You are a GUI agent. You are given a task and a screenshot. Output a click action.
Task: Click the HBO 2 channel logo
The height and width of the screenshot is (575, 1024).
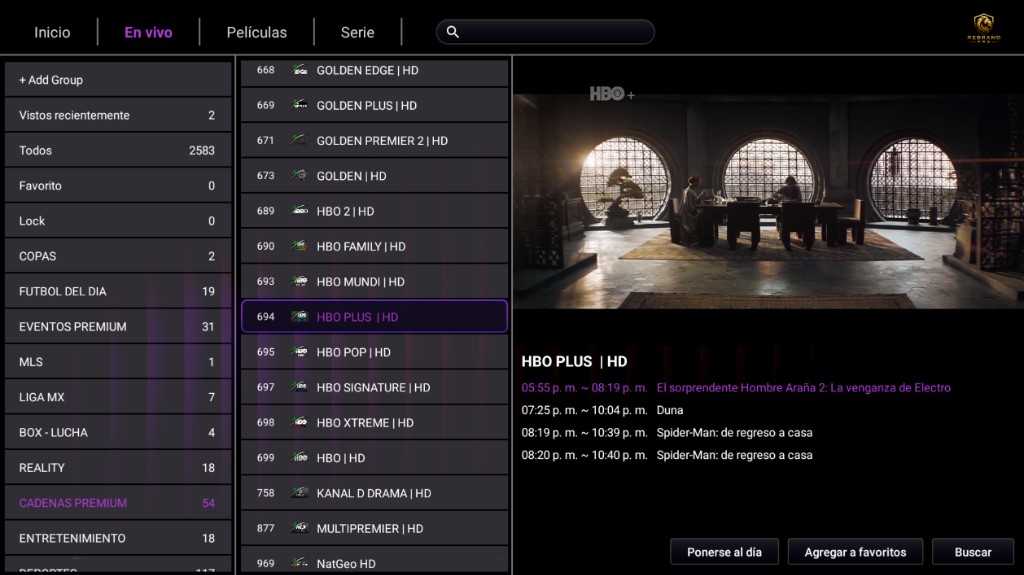(300, 211)
